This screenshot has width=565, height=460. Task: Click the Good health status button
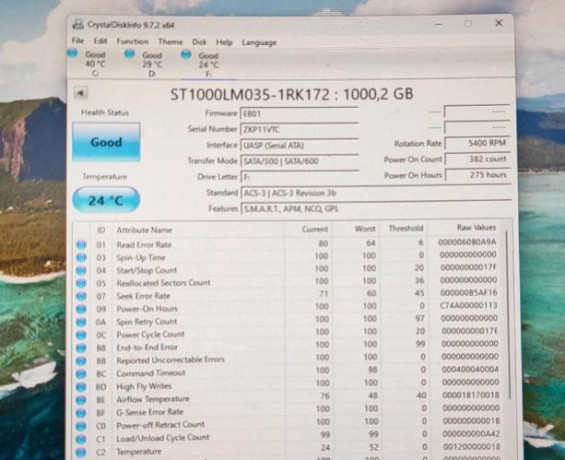click(106, 142)
